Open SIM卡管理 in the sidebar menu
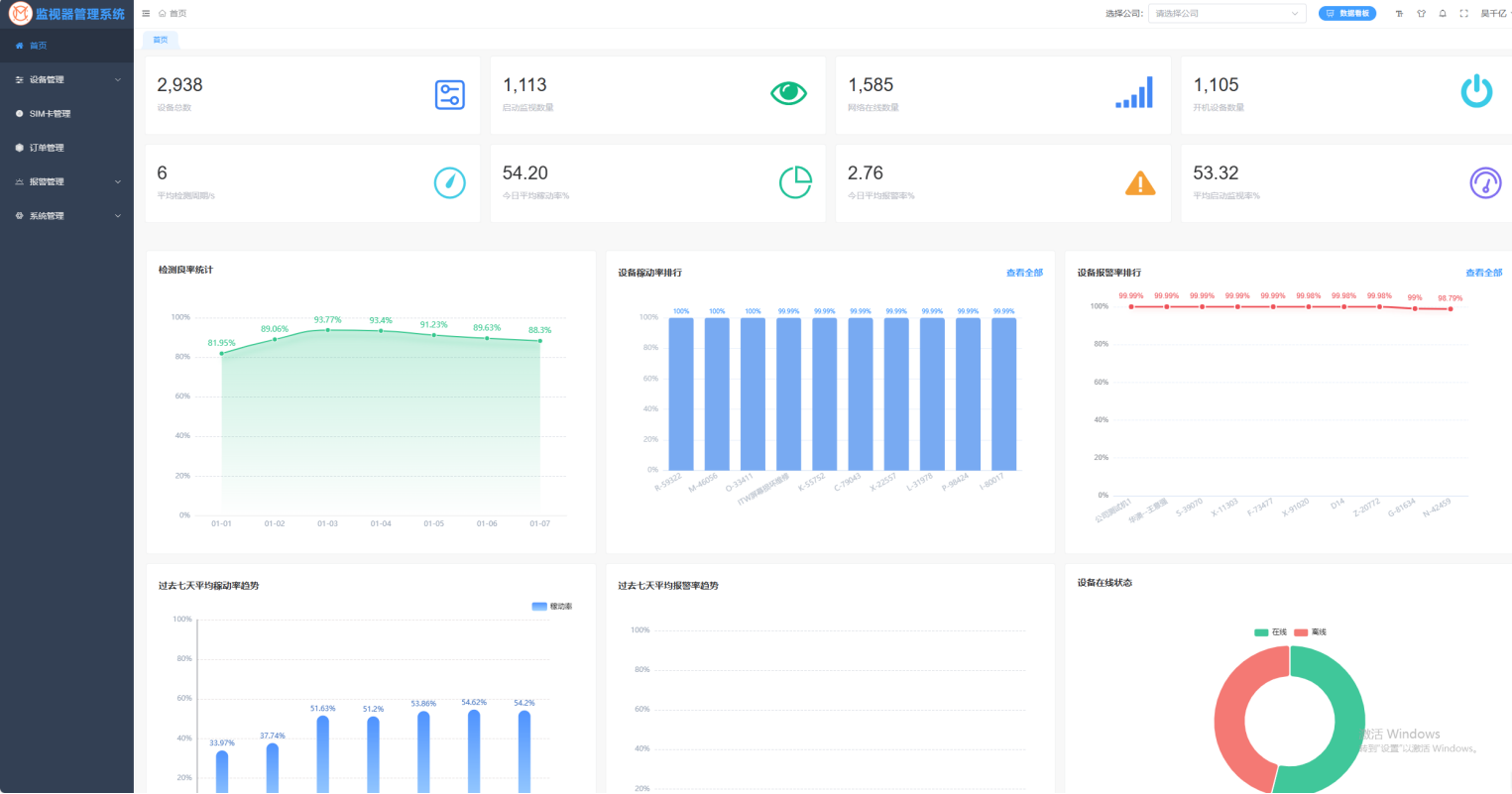 66,114
